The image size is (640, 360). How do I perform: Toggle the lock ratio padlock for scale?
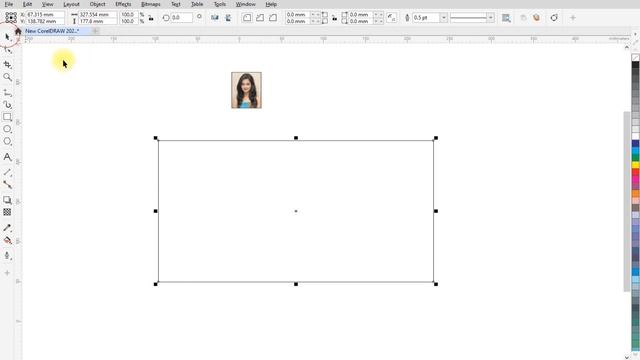click(151, 18)
